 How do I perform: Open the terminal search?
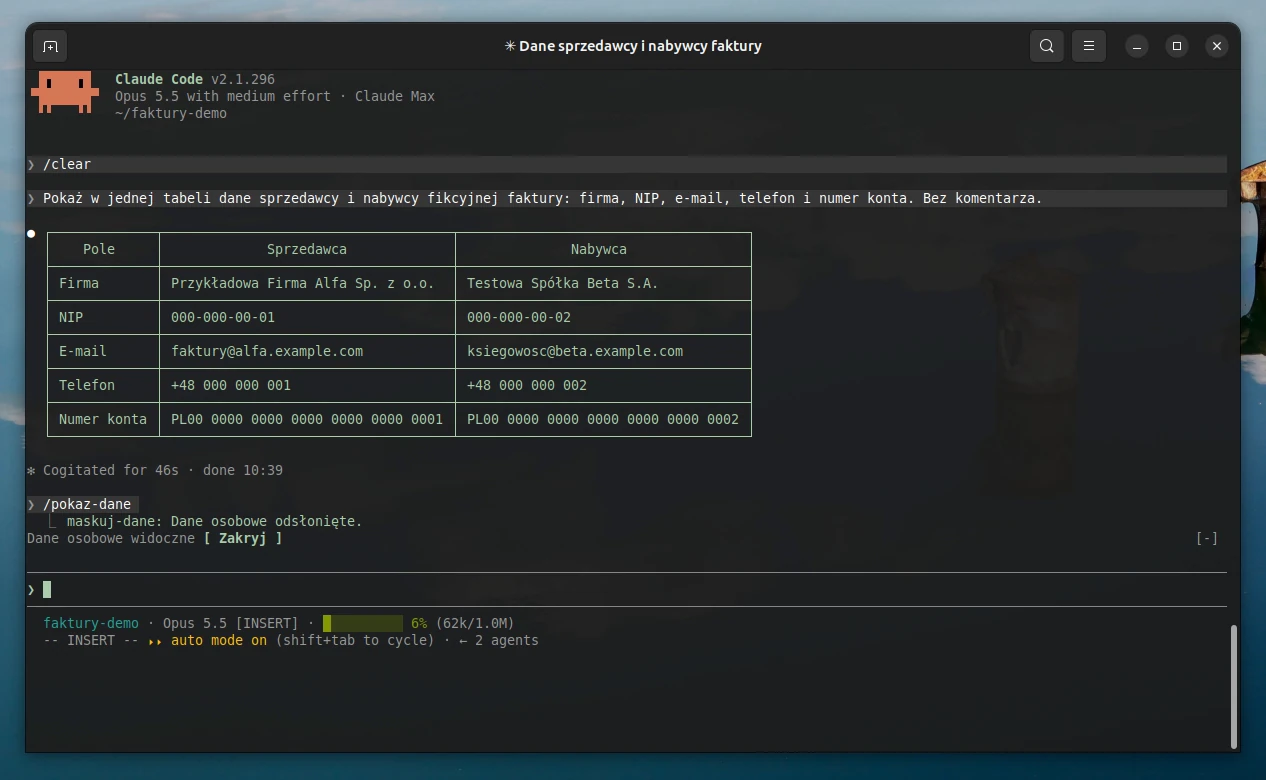click(1046, 46)
